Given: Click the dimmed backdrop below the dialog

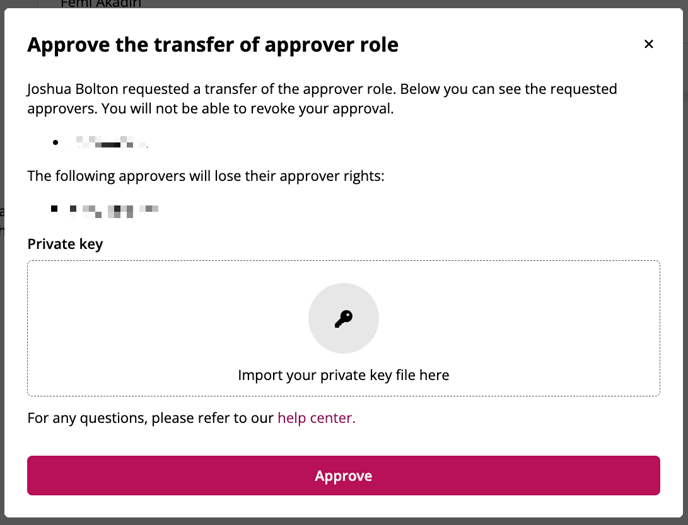Looking at the screenshot, I should [x=344, y=521].
